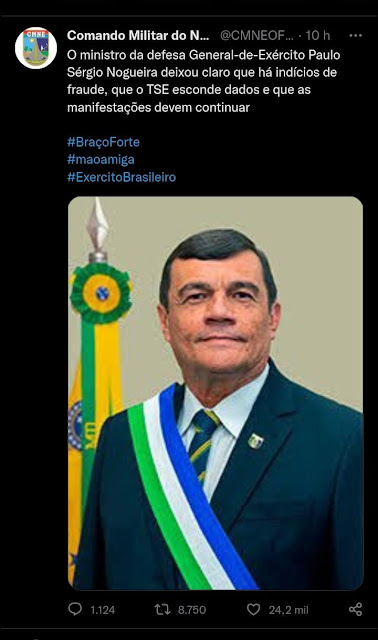View the 8.750 retweets count
The image size is (378, 640).
192,610
